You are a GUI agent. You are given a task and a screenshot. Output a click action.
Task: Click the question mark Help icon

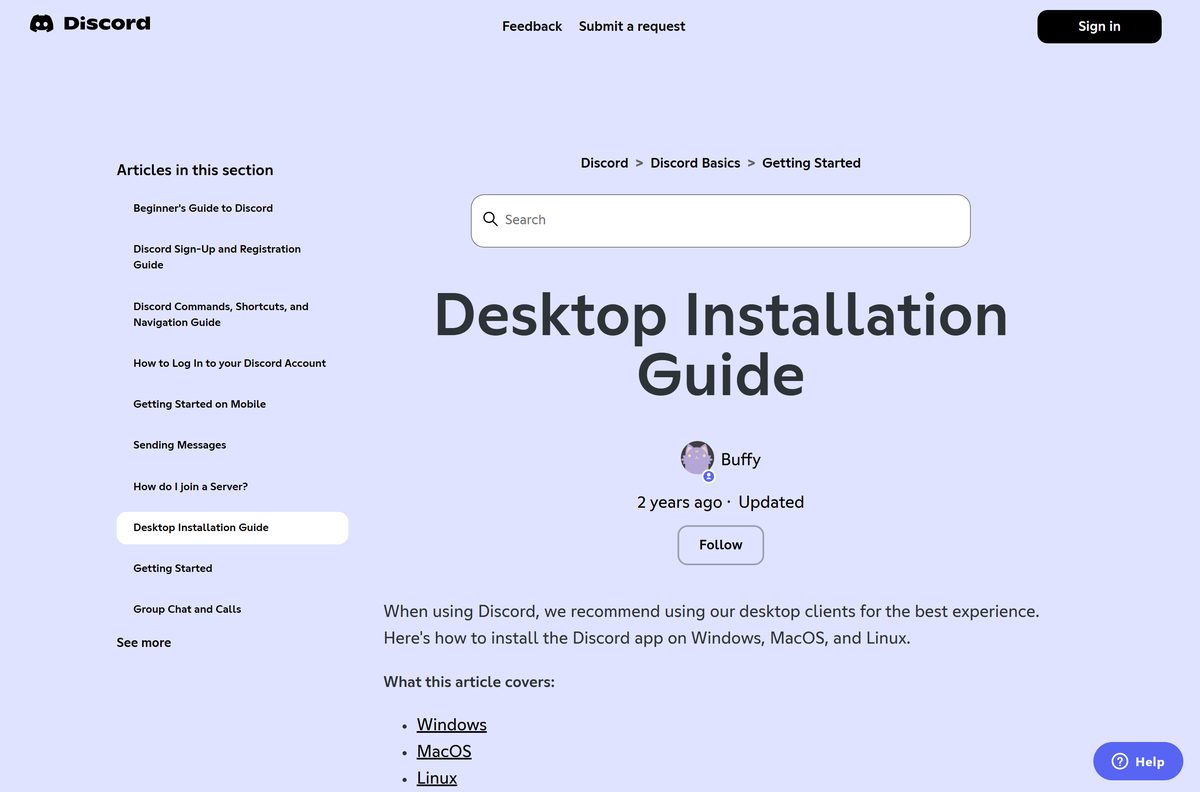(x=1120, y=762)
